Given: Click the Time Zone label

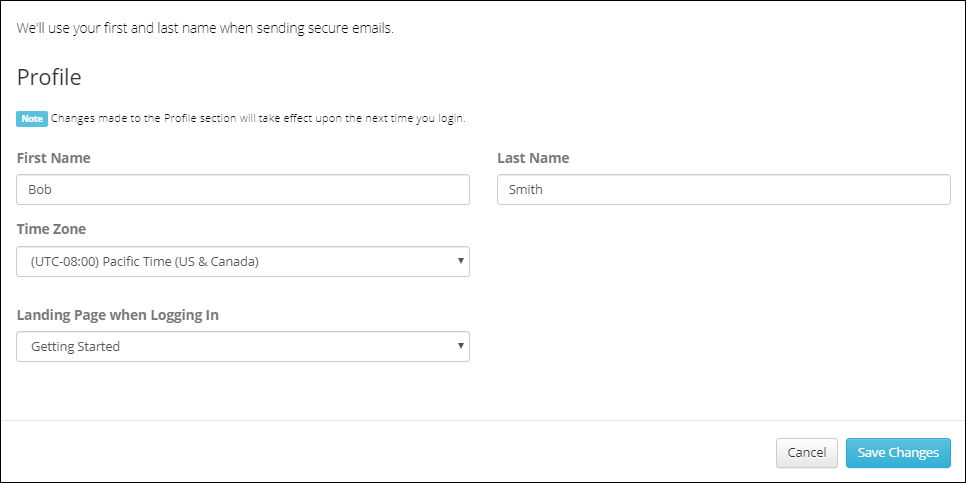Looking at the screenshot, I should pyautogui.click(x=51, y=230).
